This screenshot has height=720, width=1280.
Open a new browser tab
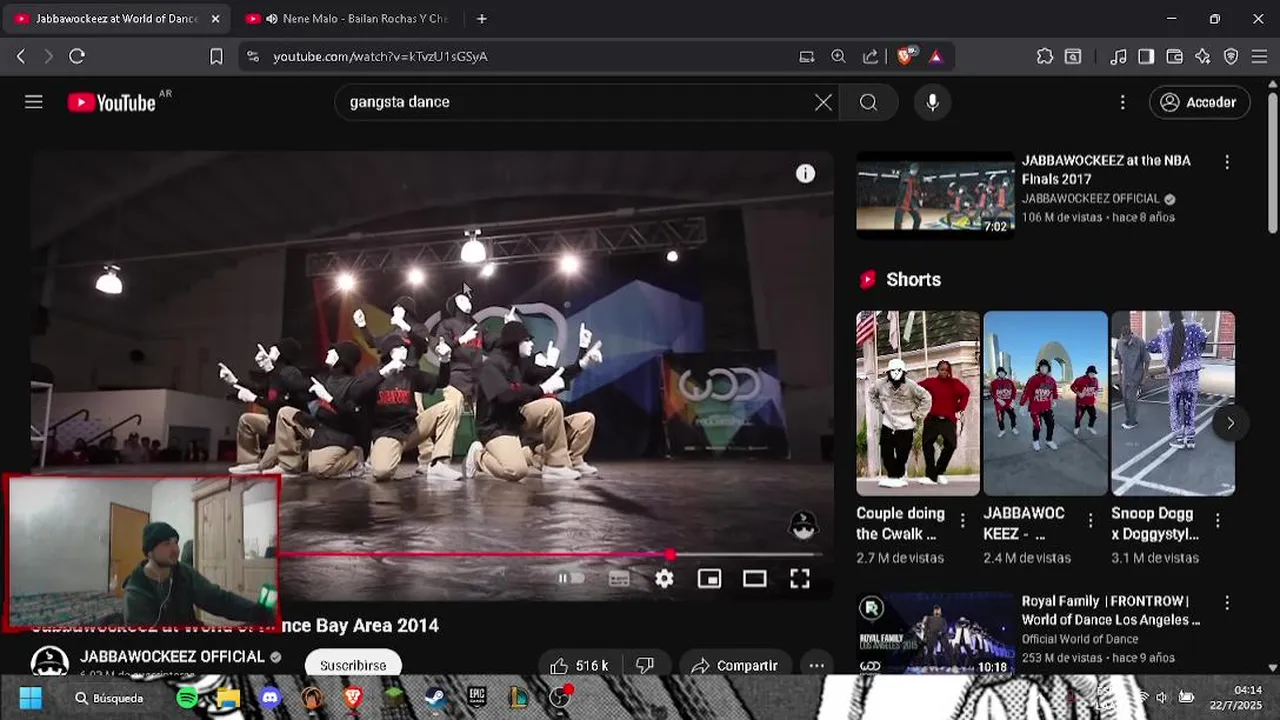[482, 19]
